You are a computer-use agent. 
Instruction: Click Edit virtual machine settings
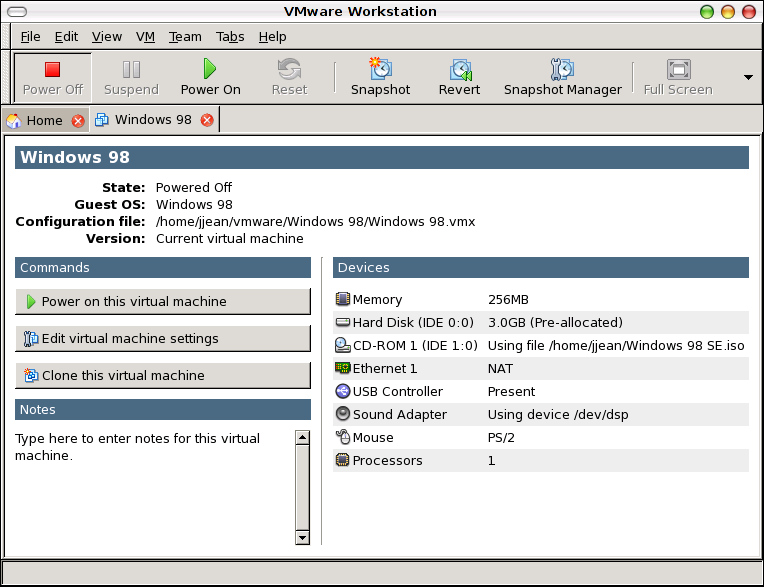(163, 338)
